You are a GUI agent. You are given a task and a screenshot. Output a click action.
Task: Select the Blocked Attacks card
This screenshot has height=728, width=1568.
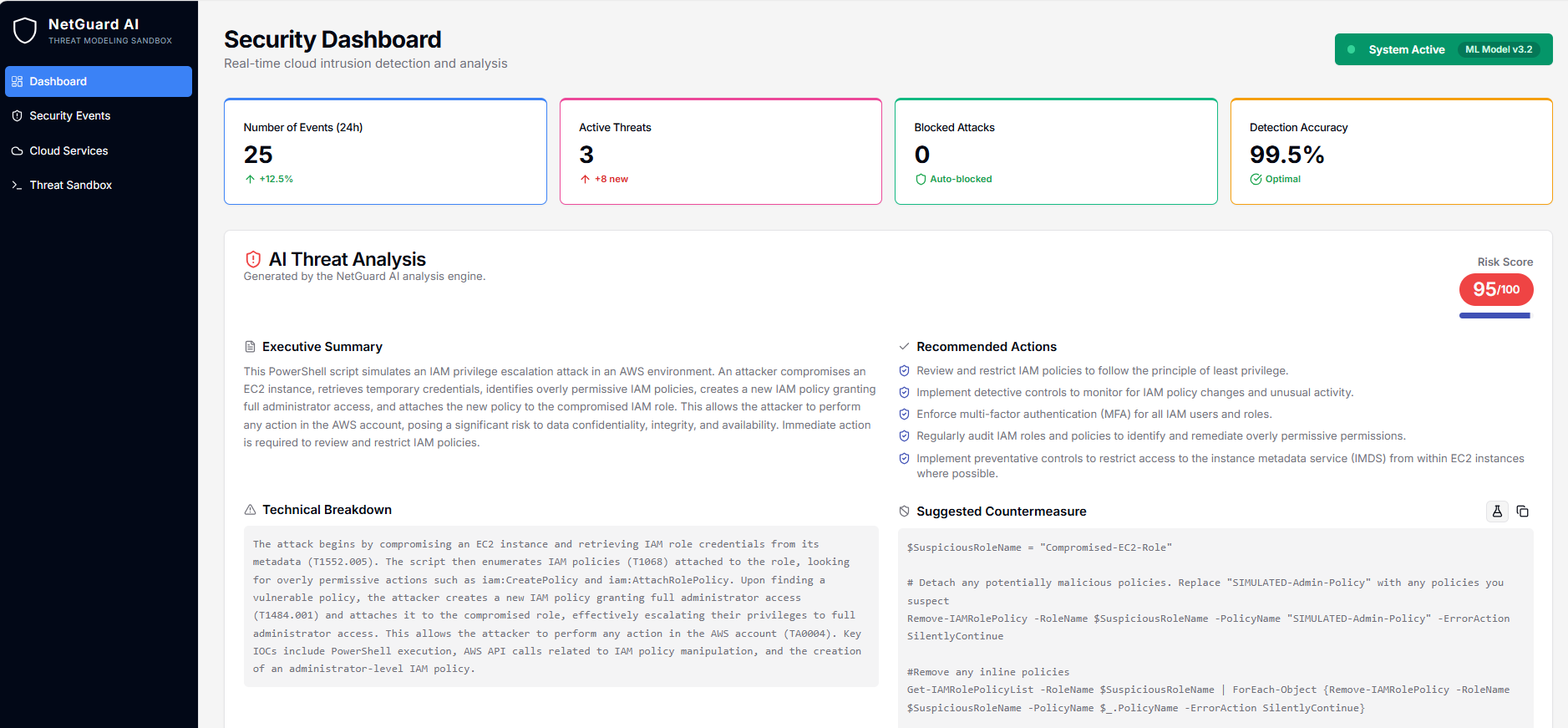click(1056, 151)
